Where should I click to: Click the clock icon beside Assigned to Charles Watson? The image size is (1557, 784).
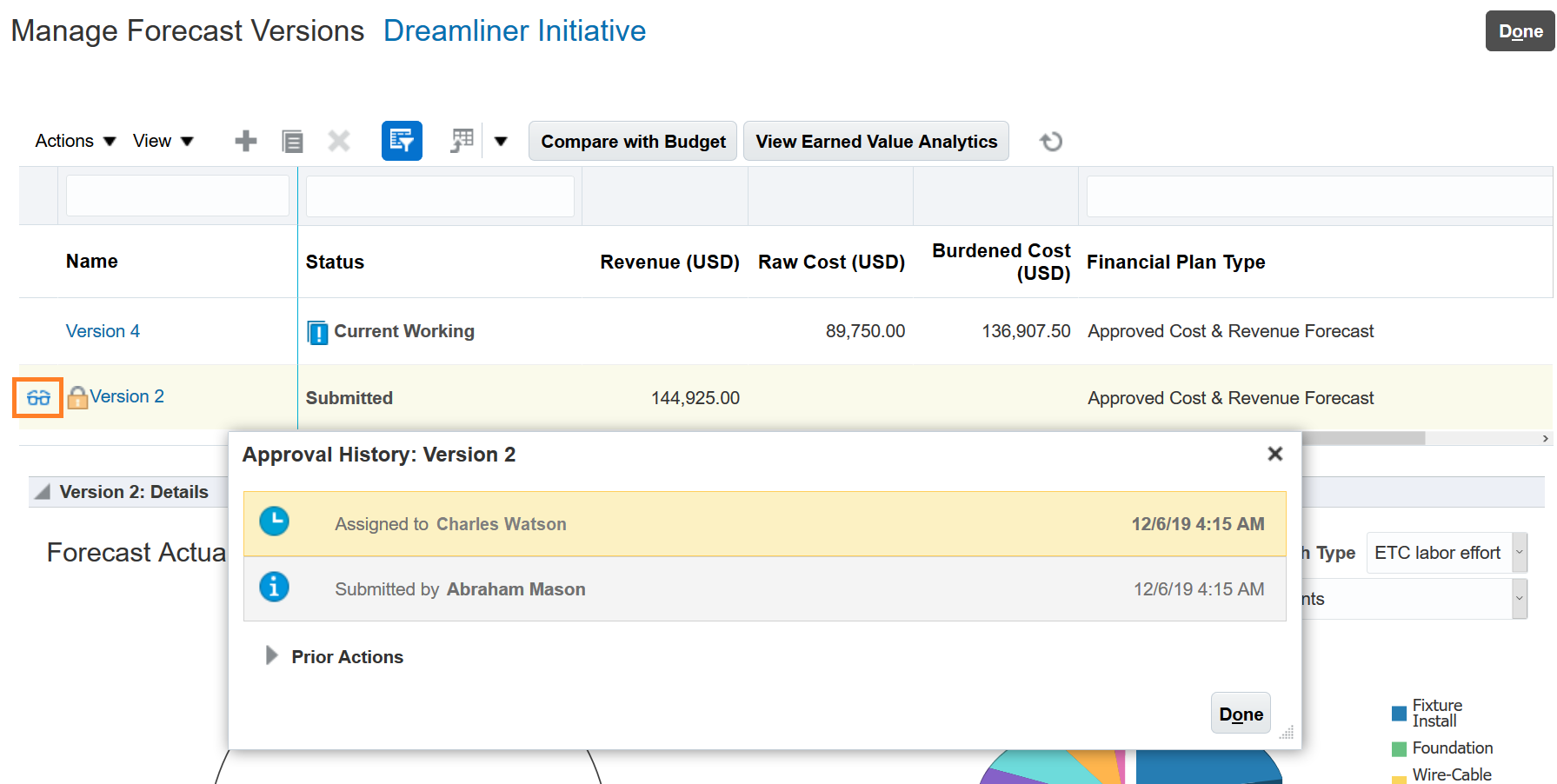(x=274, y=522)
